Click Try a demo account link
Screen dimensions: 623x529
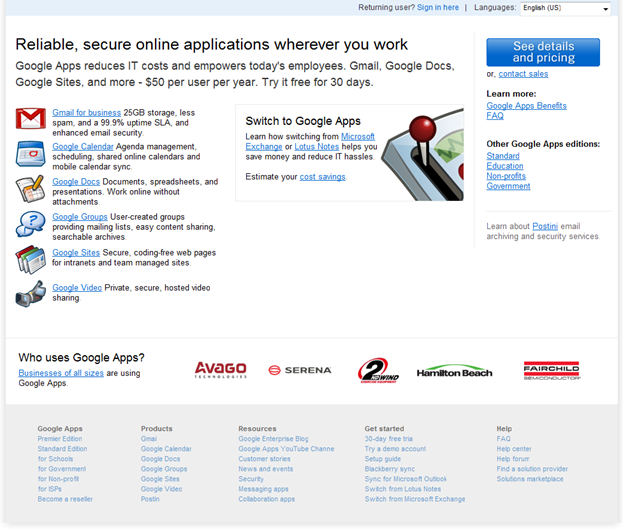pos(395,449)
